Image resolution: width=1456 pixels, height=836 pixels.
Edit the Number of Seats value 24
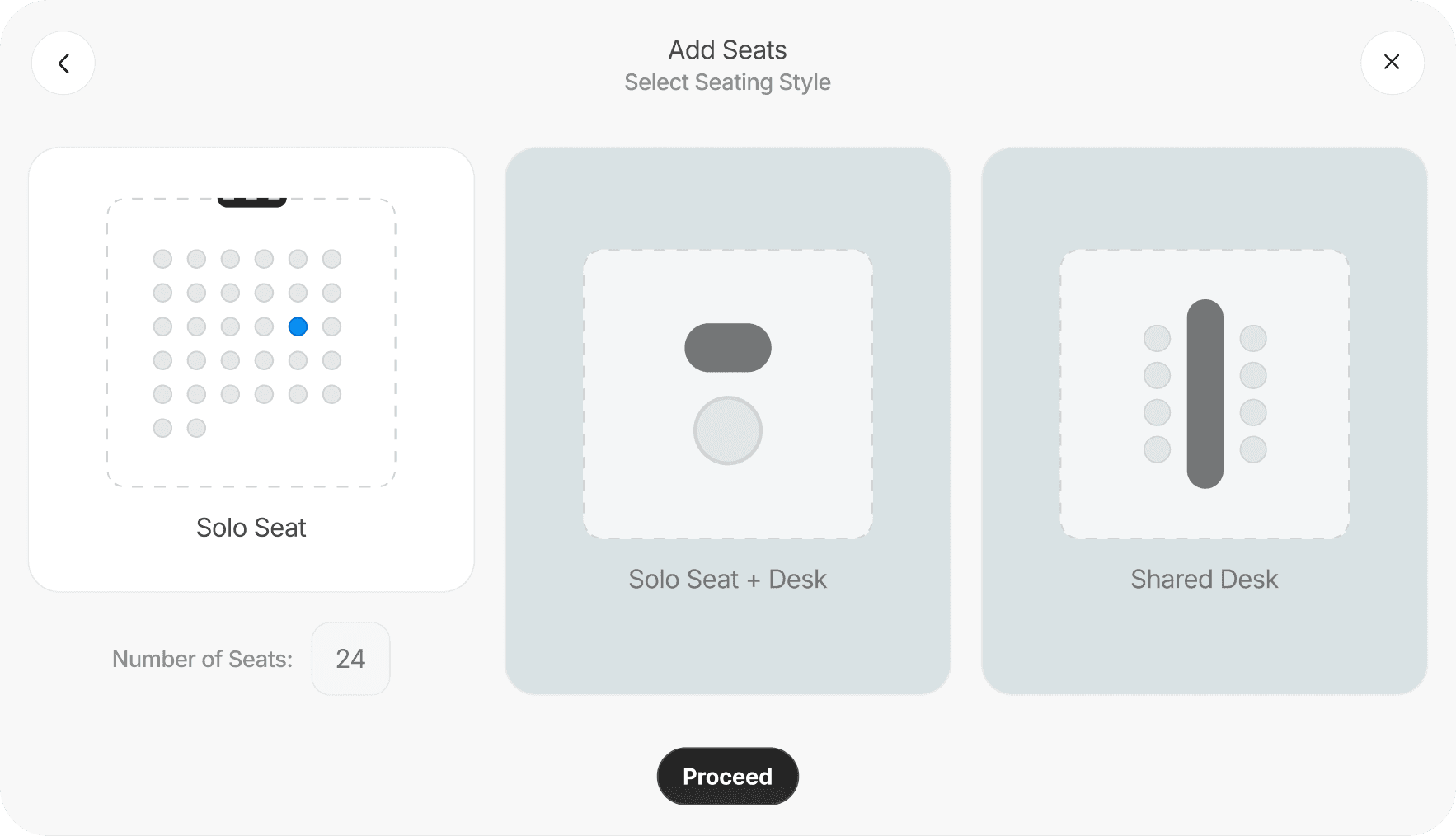coord(350,658)
